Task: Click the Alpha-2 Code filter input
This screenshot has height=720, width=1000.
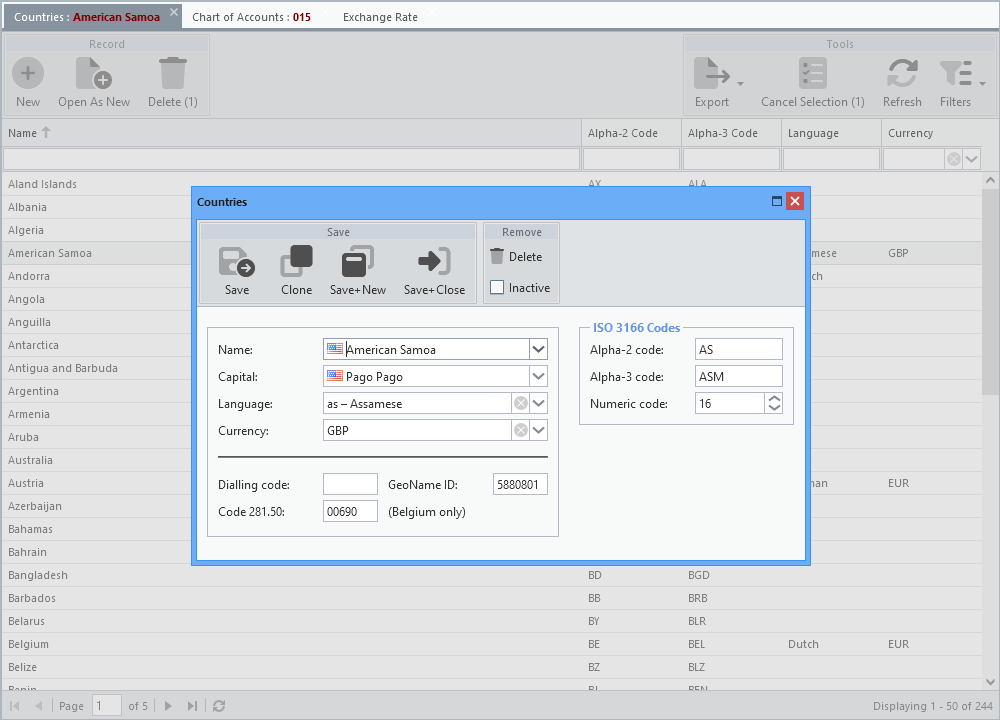Action: coord(631,159)
